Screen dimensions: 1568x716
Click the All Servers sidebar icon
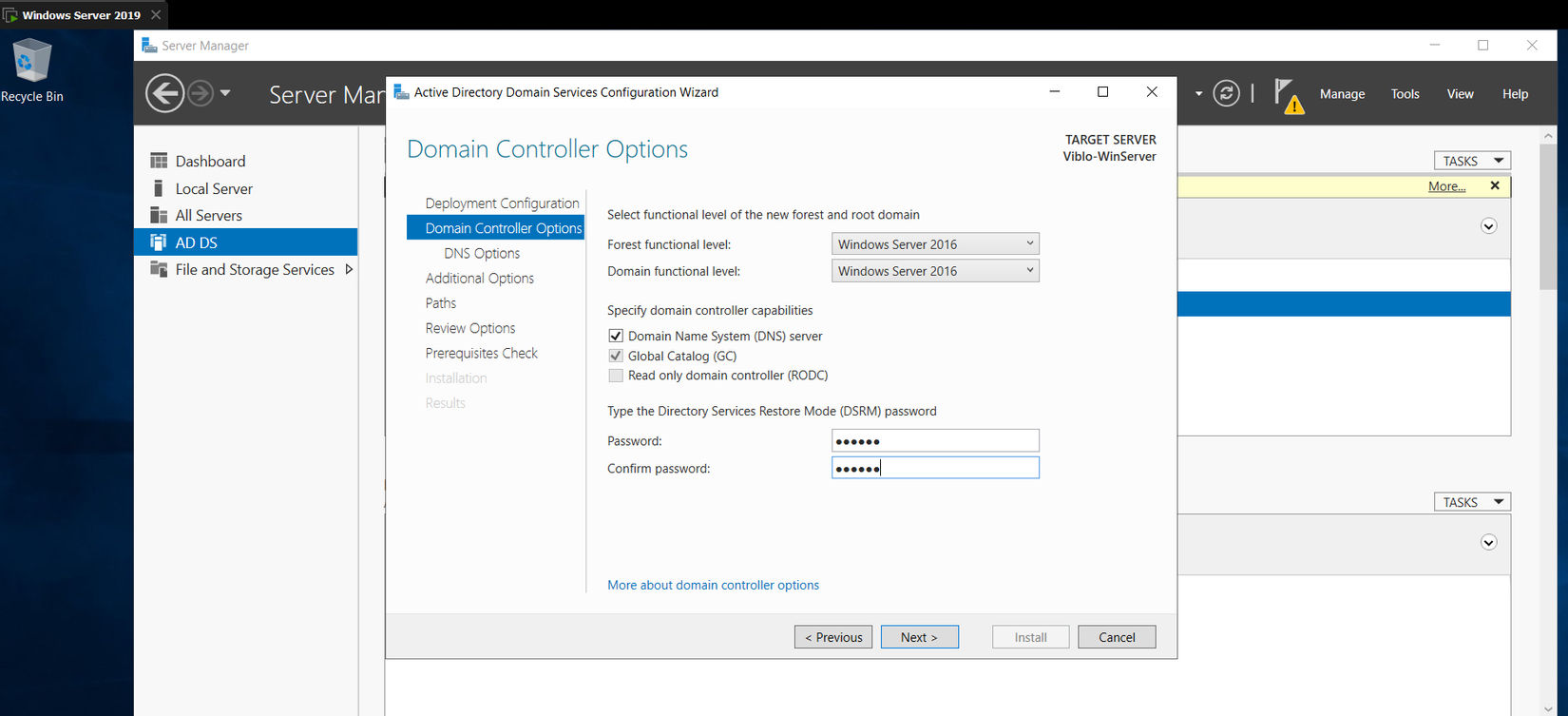point(159,216)
